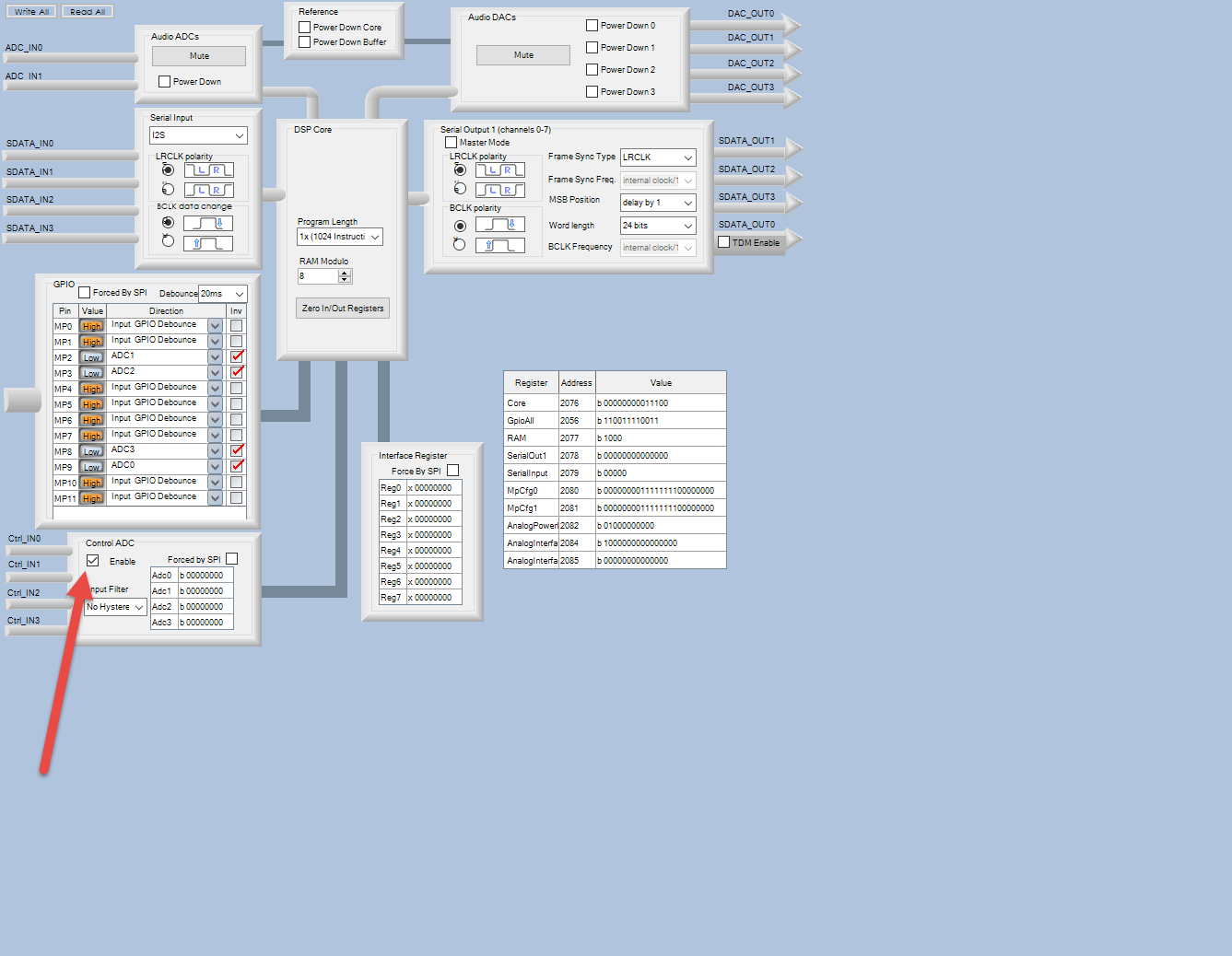This screenshot has height=956, width=1232.
Task: Choose Serial Input BCLK rising-edge waveform icon
Action: point(208,244)
